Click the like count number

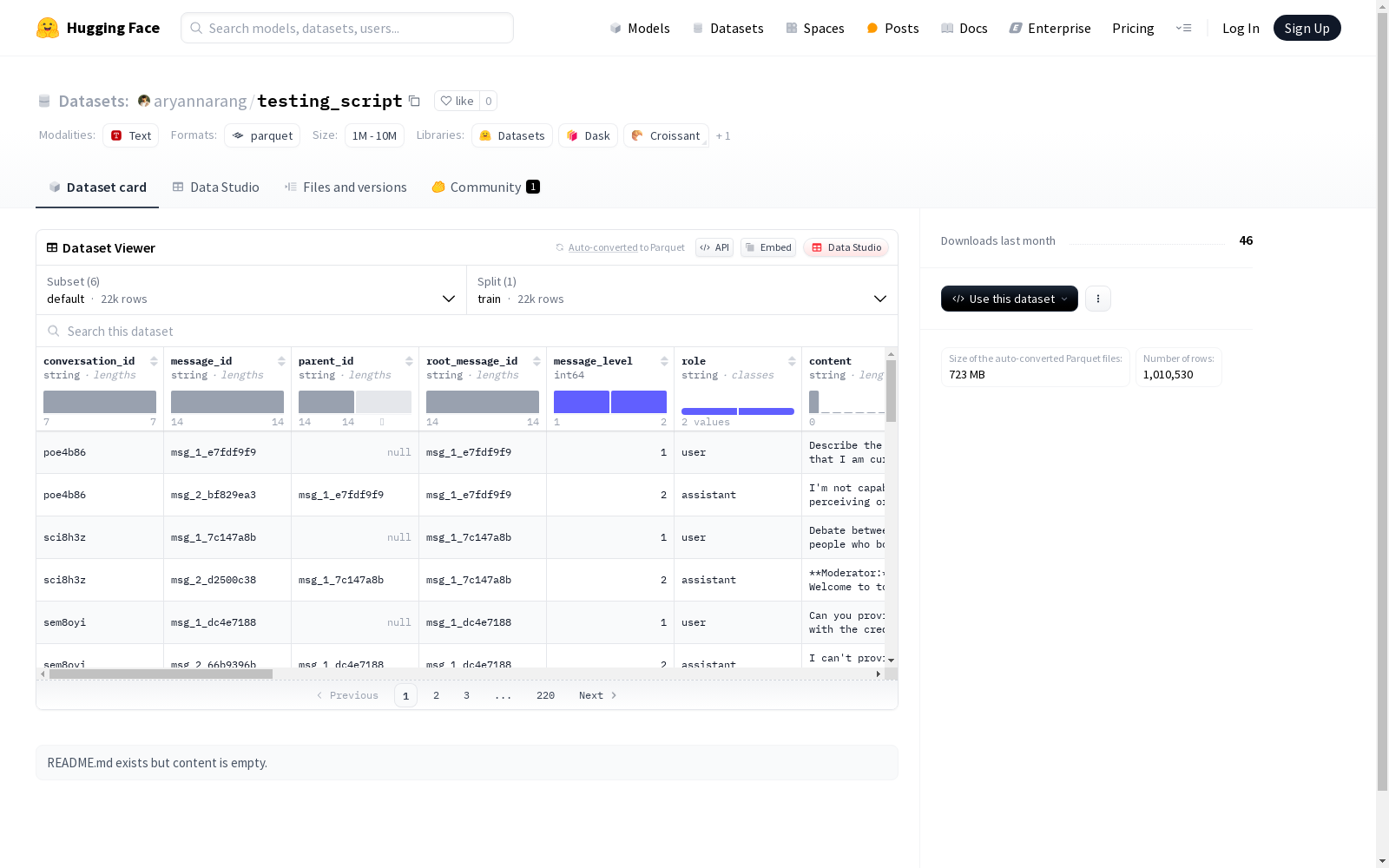(x=489, y=101)
